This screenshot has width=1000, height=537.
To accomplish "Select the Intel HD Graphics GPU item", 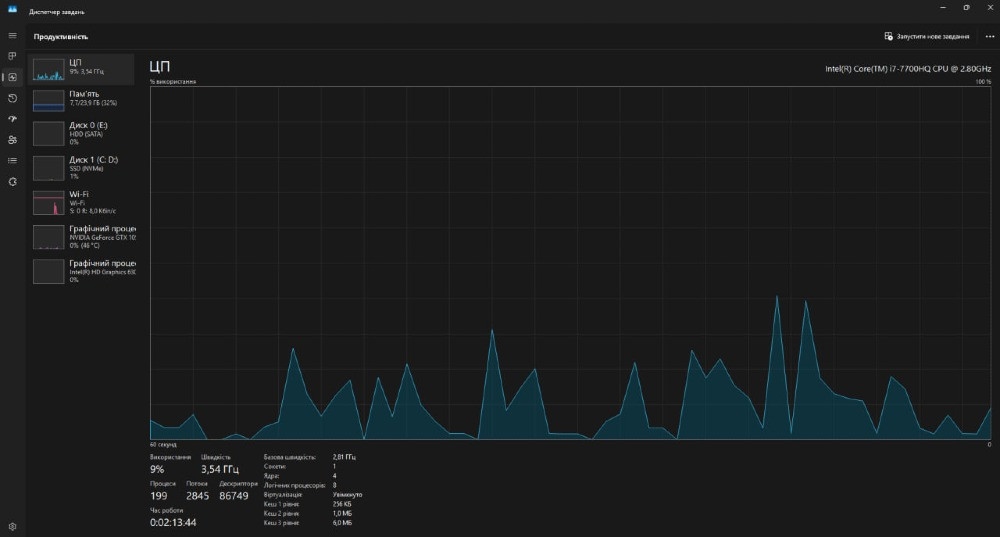I will click(x=82, y=271).
